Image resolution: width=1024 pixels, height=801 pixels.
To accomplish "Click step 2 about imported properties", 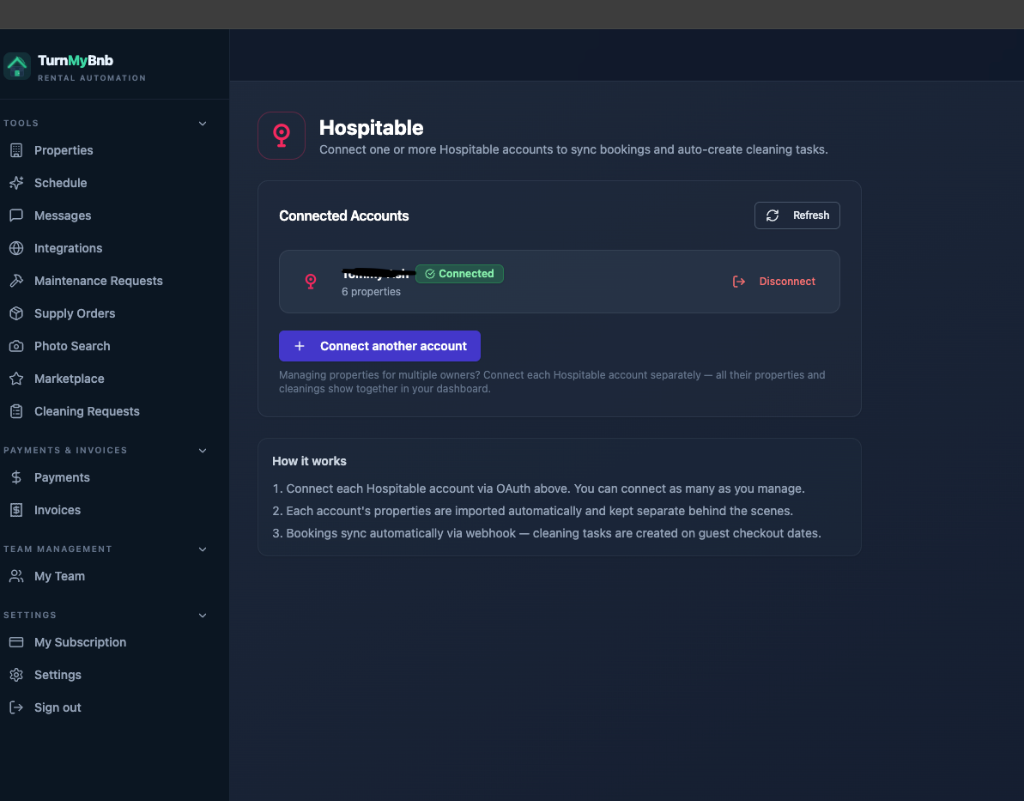I will point(532,511).
